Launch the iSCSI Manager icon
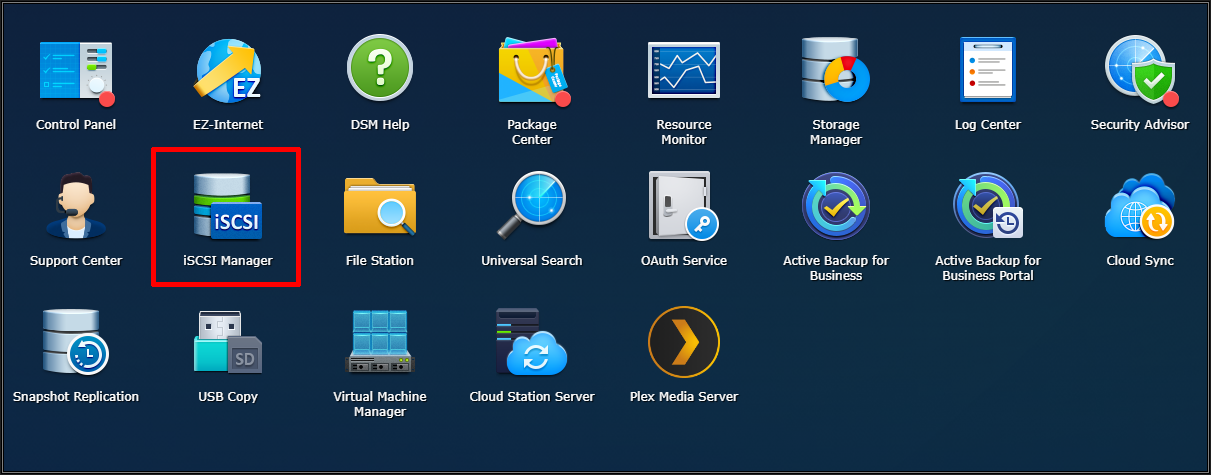 [228, 205]
